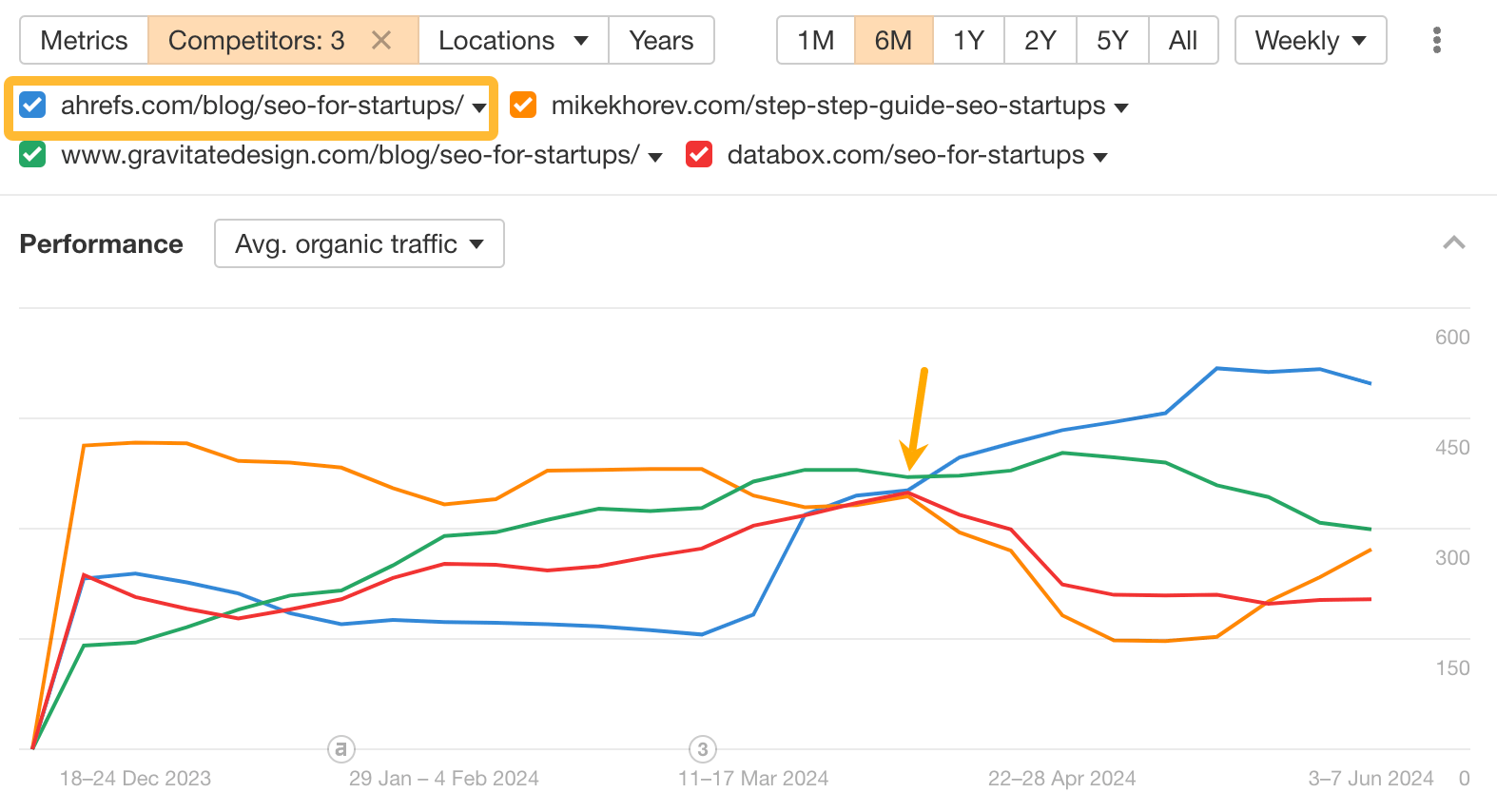Select the blue ahrefs.com line at its peak
Screen dimensions: 1497x812
(x=1217, y=368)
